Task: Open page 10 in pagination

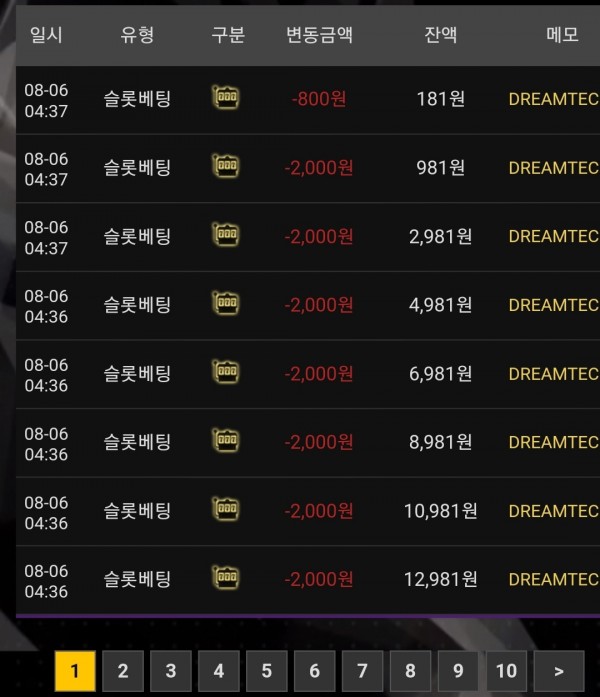Action: tap(506, 671)
